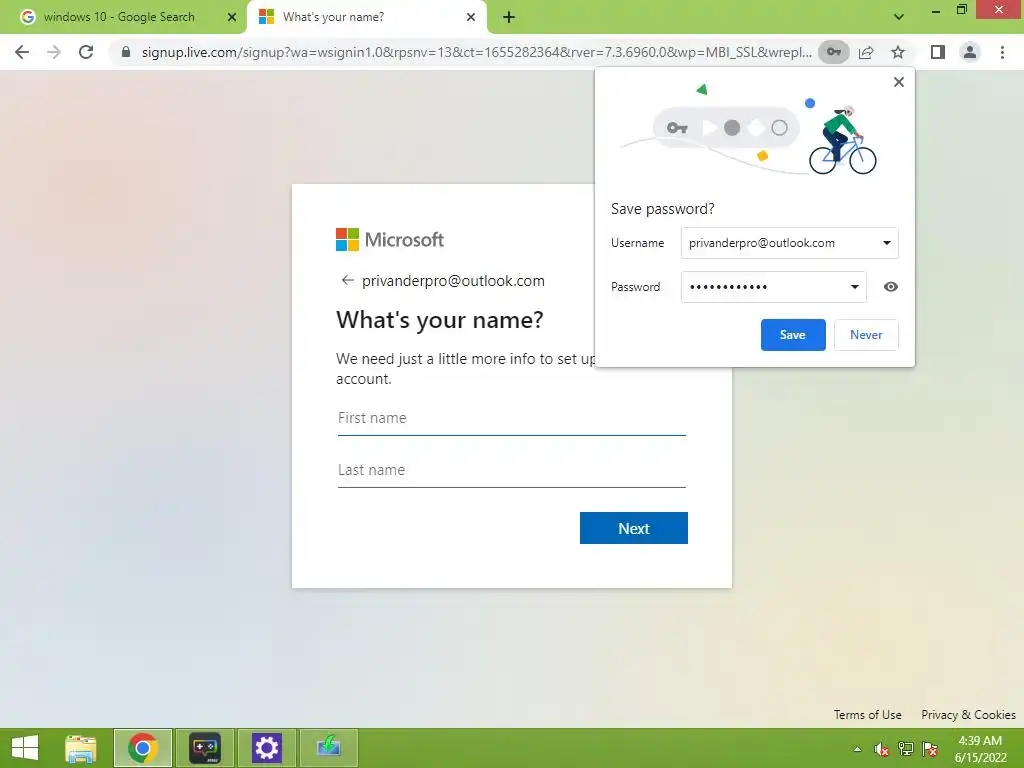The width and height of the screenshot is (1024, 768).
Task: Open the tab search chevron
Action: point(899,17)
